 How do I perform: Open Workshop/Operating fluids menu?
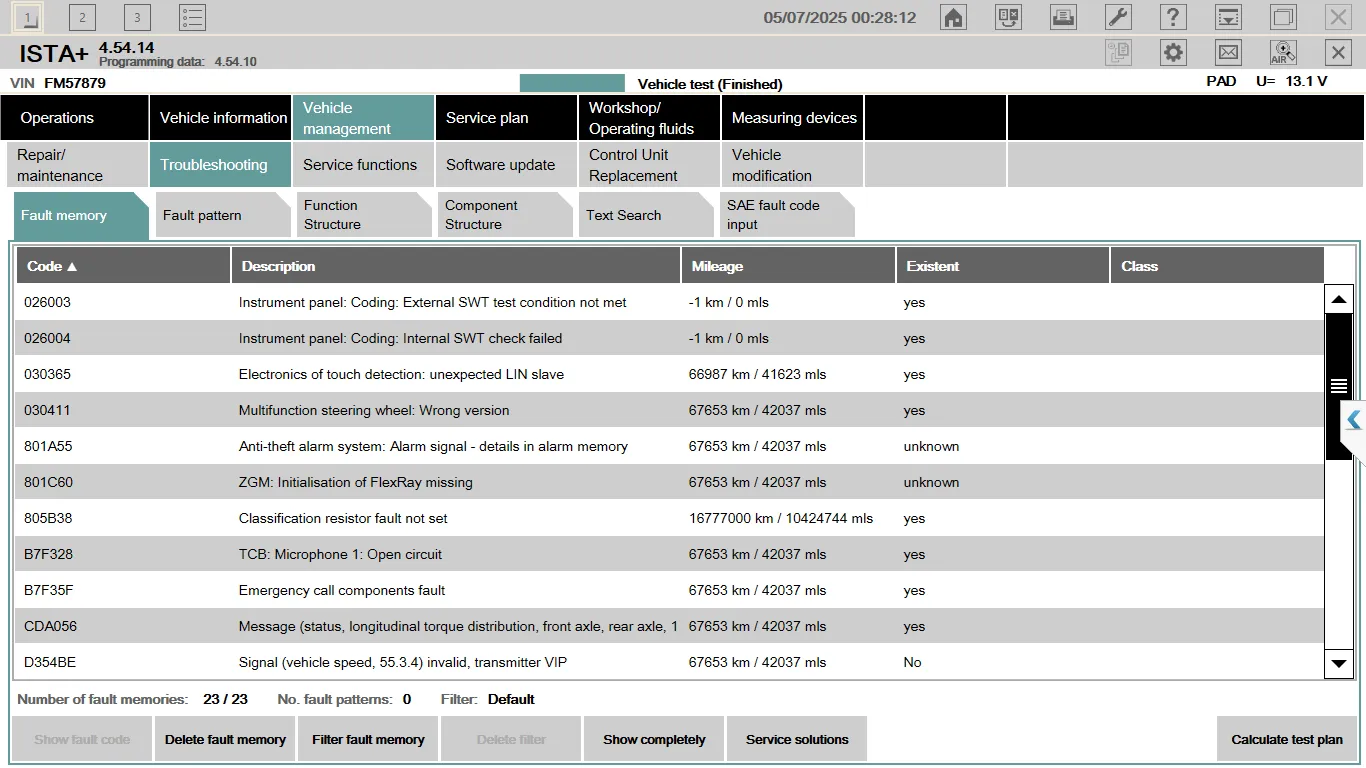pyautogui.click(x=649, y=117)
